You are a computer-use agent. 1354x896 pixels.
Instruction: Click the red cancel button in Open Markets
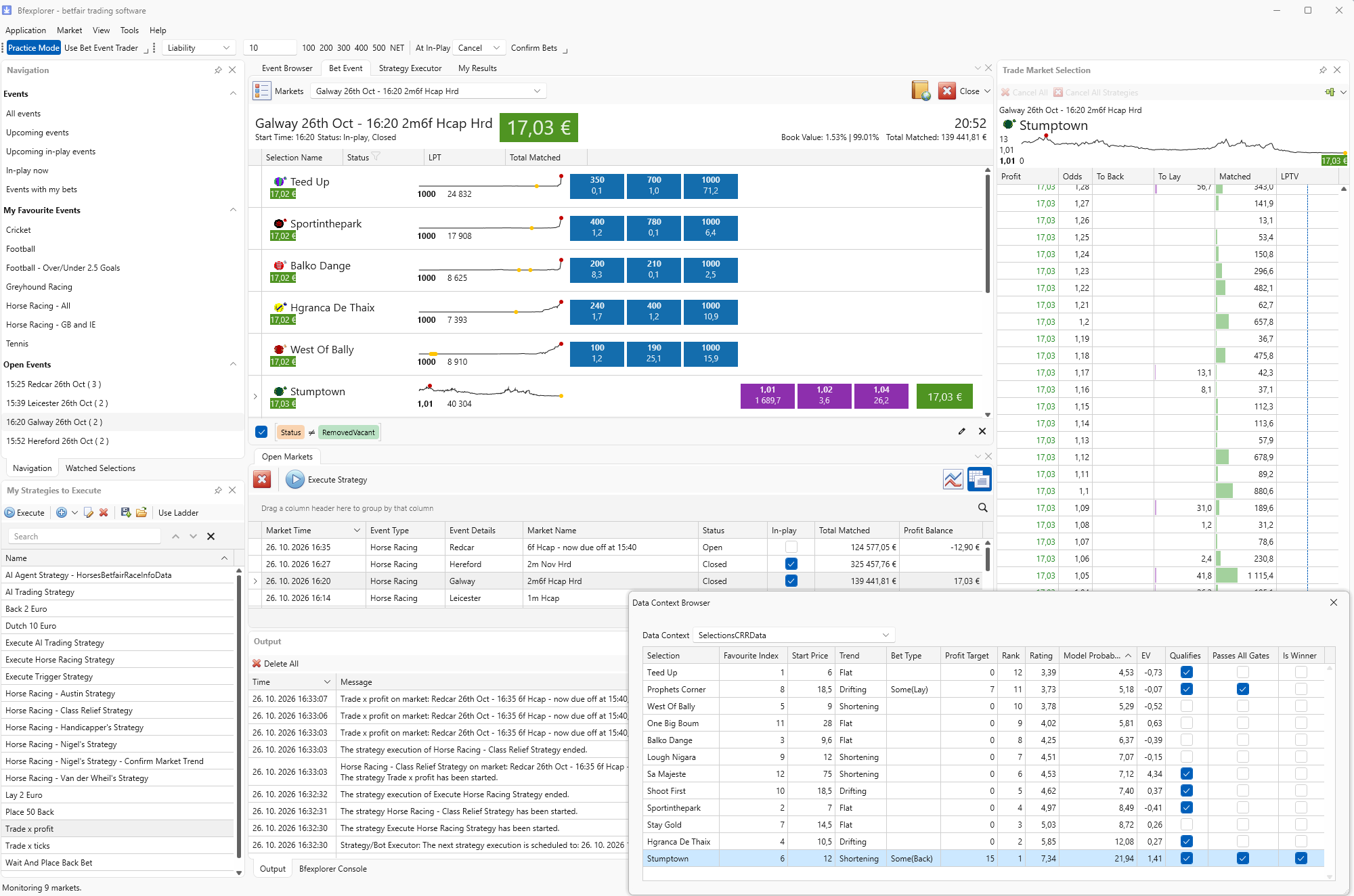click(262, 480)
